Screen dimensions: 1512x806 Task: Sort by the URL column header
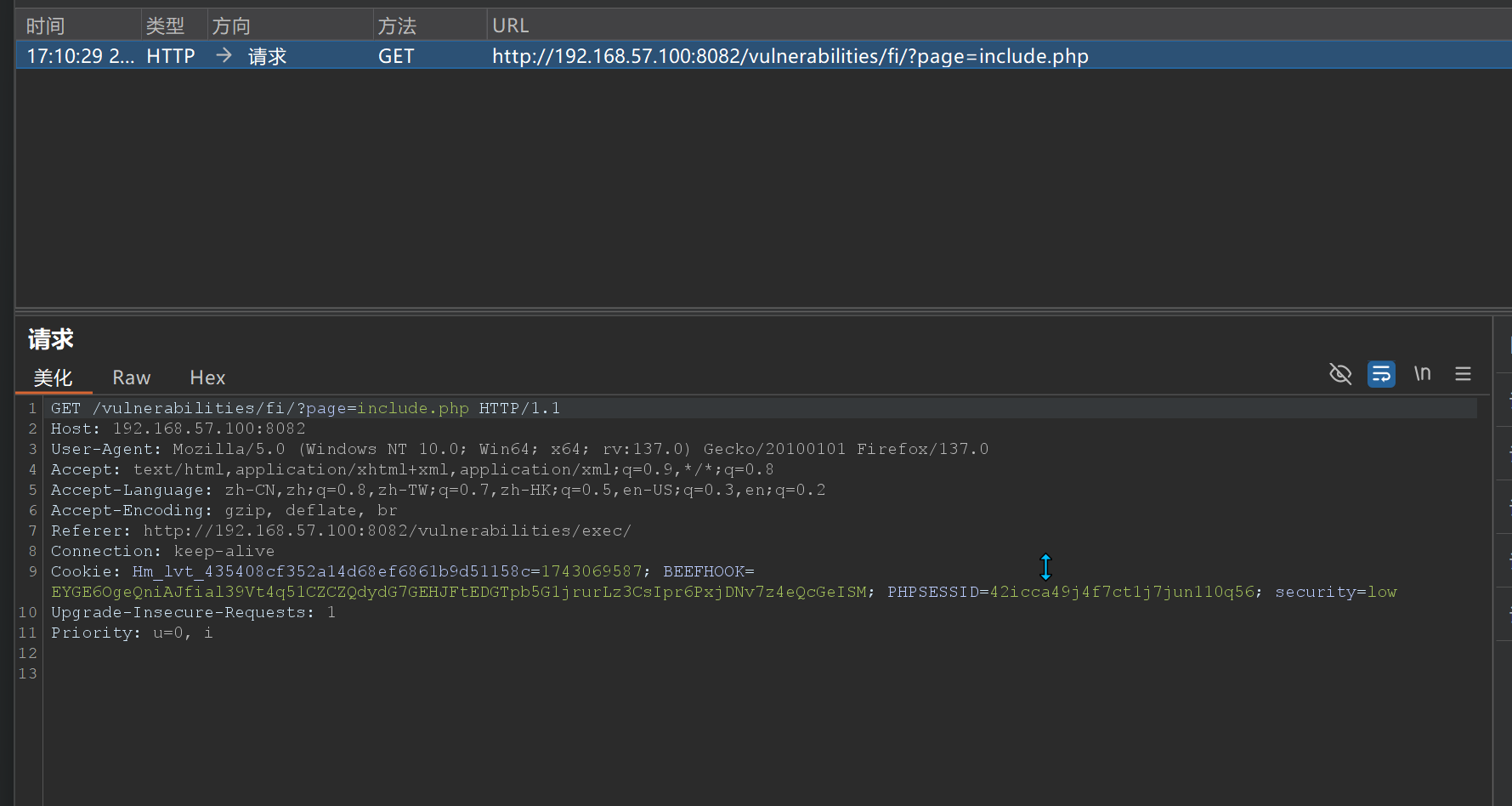(511, 26)
